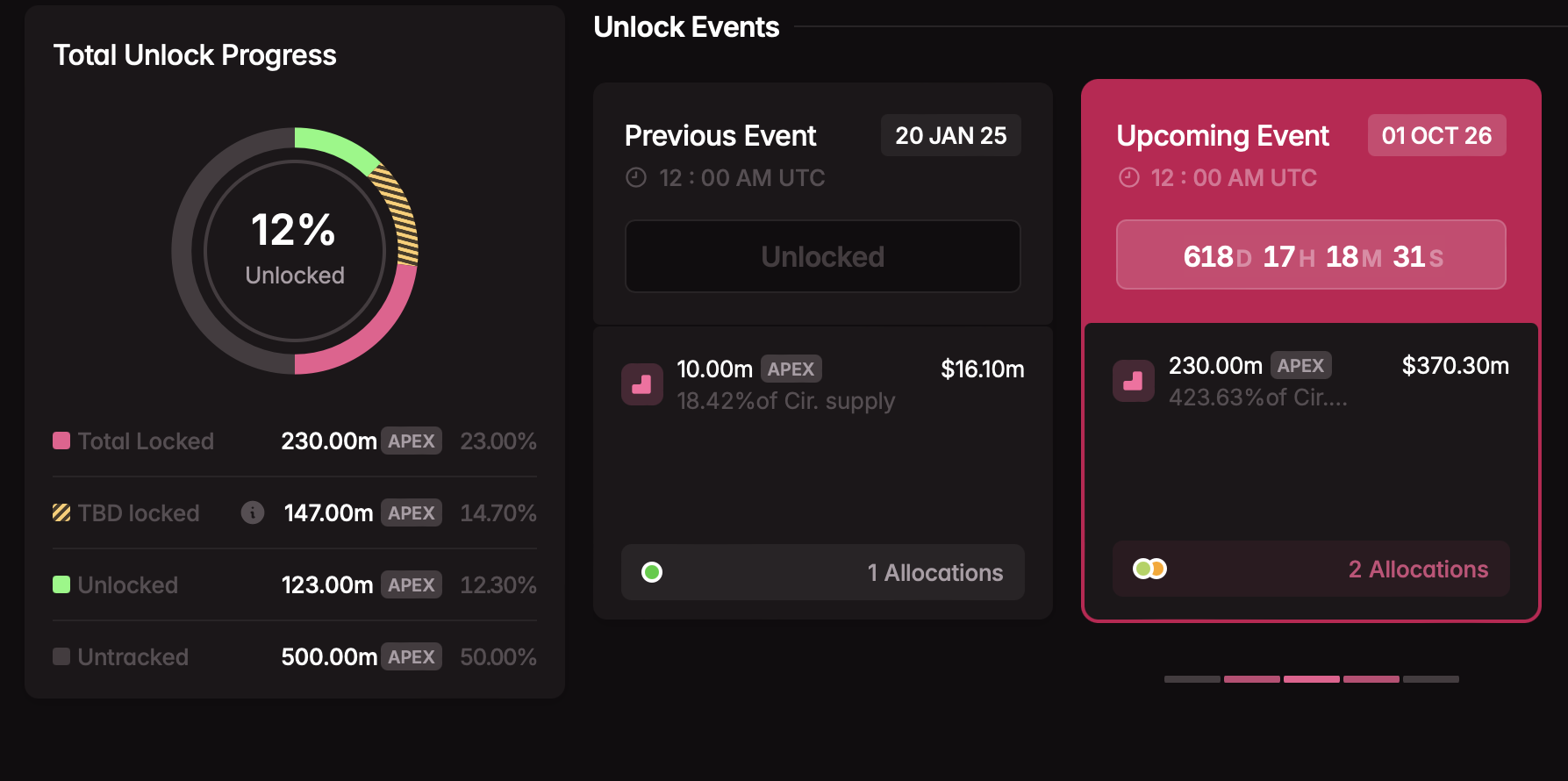Click the Total Locked pink legend square
Viewport: 1568px width, 781px height.
click(61, 441)
